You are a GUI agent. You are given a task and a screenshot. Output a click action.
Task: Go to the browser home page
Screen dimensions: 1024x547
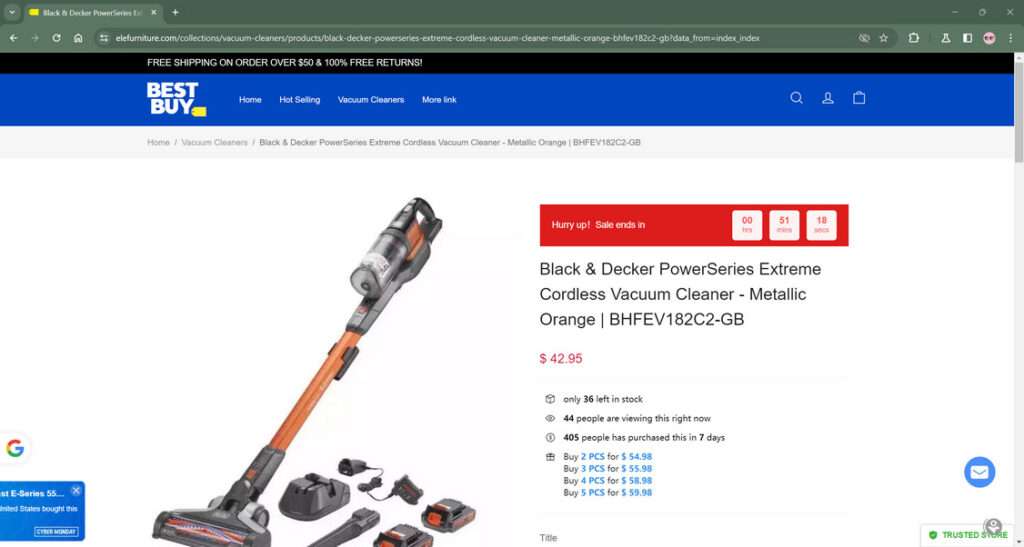pyautogui.click(x=78, y=38)
